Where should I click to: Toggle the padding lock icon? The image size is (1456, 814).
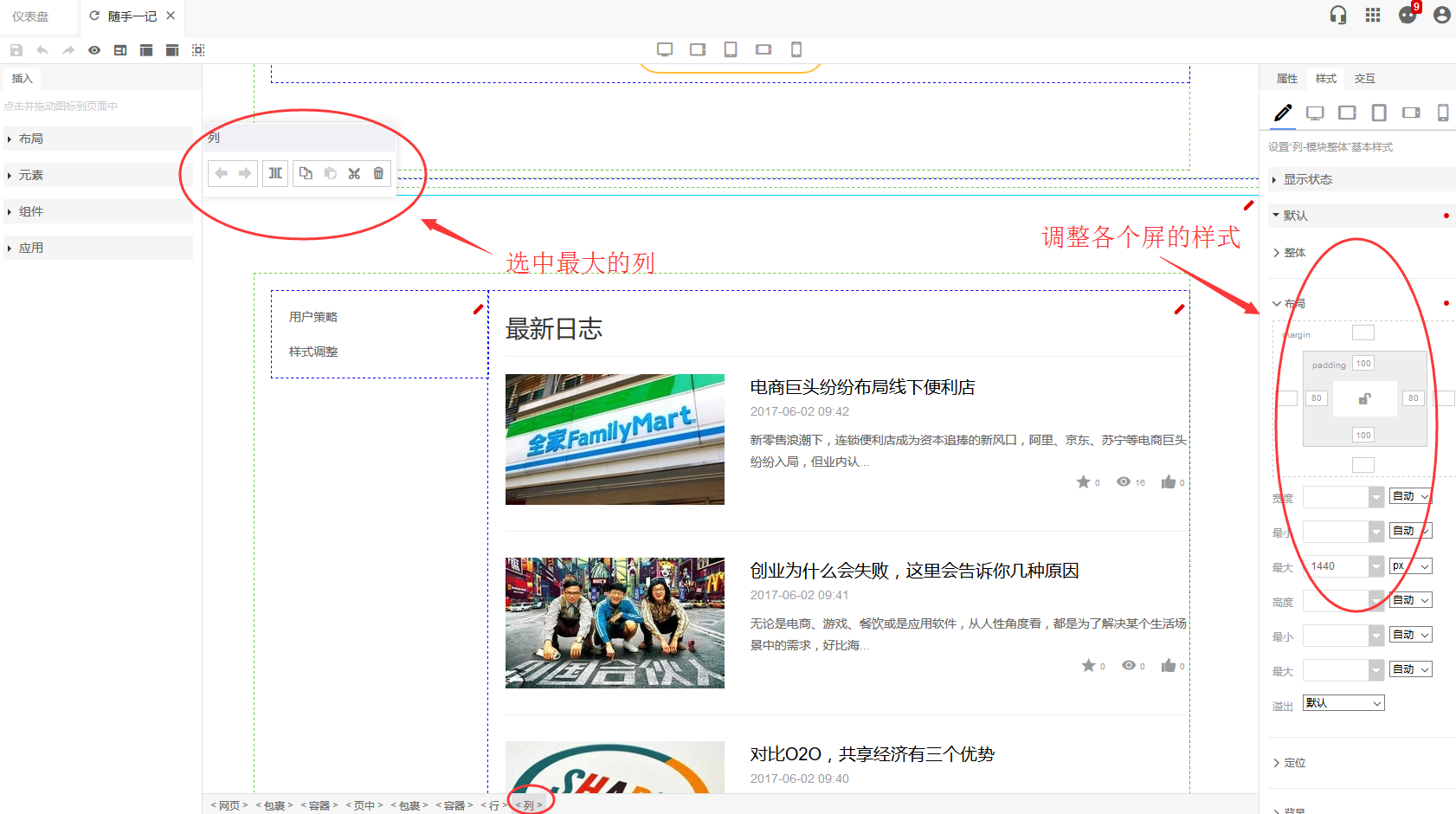point(1364,398)
